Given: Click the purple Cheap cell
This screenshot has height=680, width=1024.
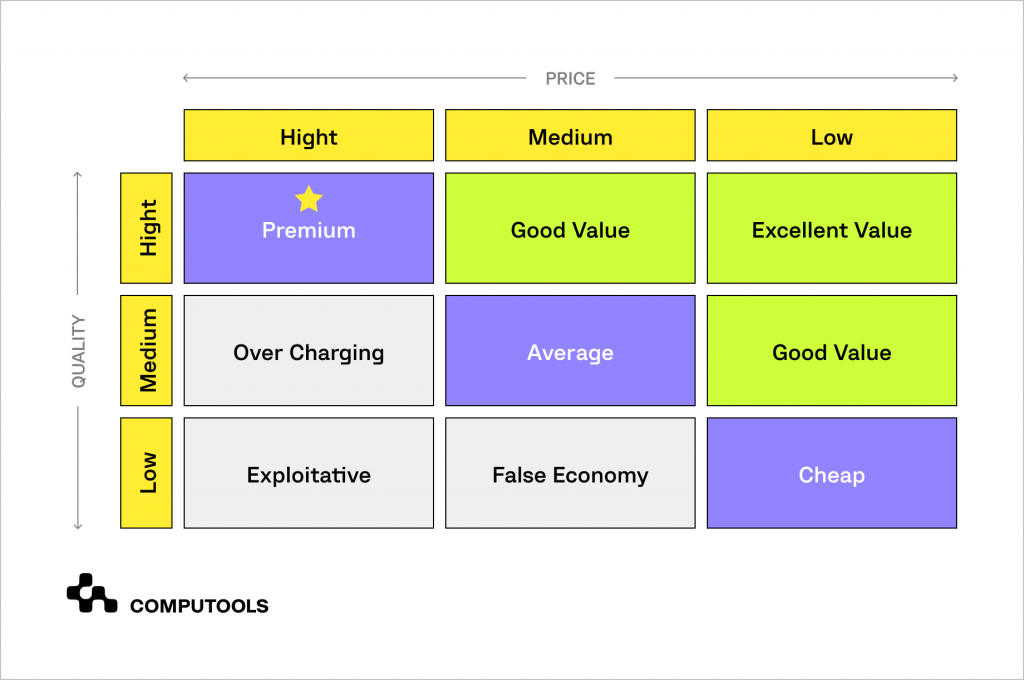Looking at the screenshot, I should (832, 474).
